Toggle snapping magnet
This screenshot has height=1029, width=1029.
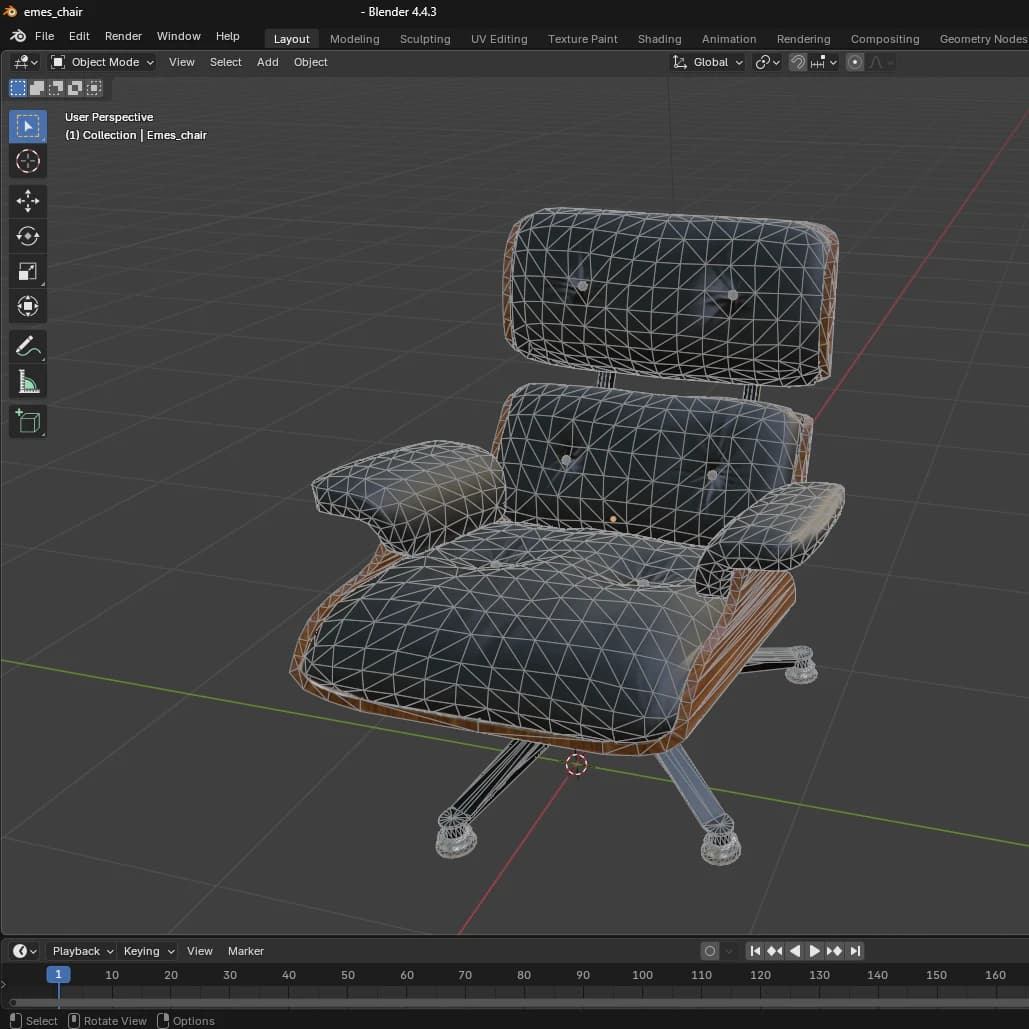tap(797, 62)
